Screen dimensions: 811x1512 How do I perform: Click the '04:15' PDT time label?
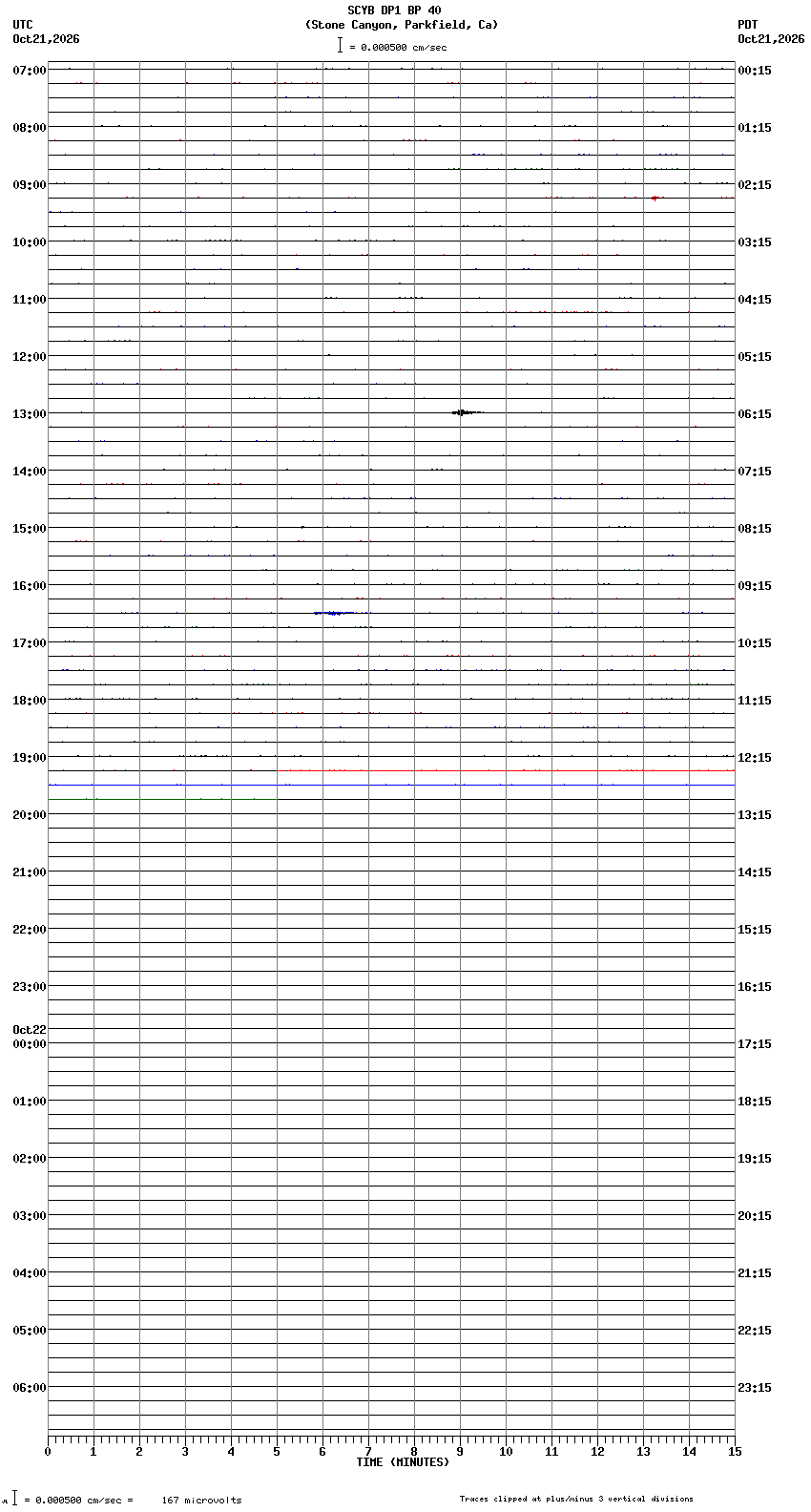point(755,300)
